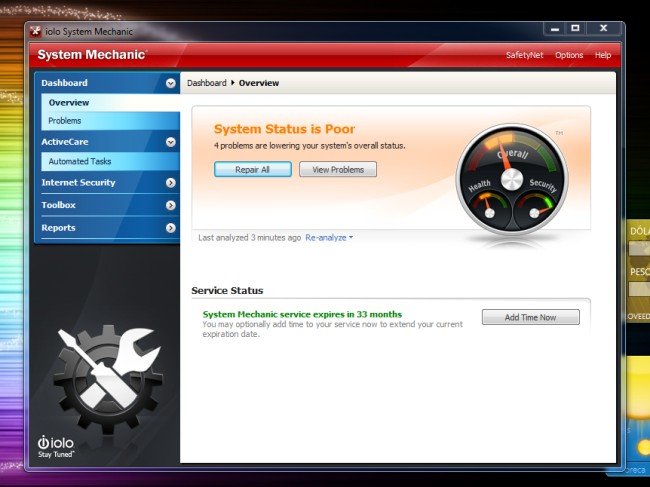Click the Overall status gauge

[x=512, y=179]
